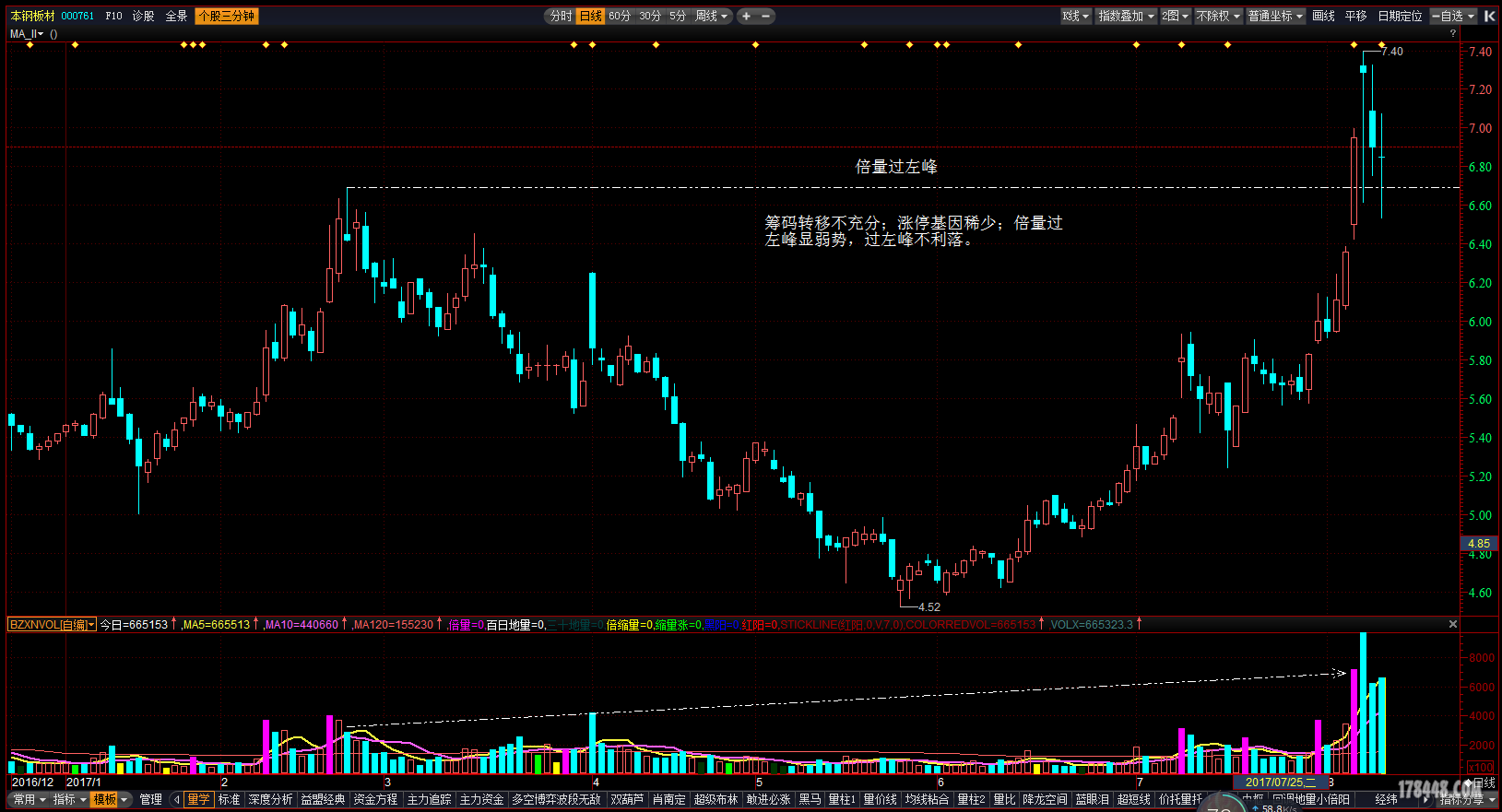
Task: Click the zoom out minus icon
Action: point(765,16)
